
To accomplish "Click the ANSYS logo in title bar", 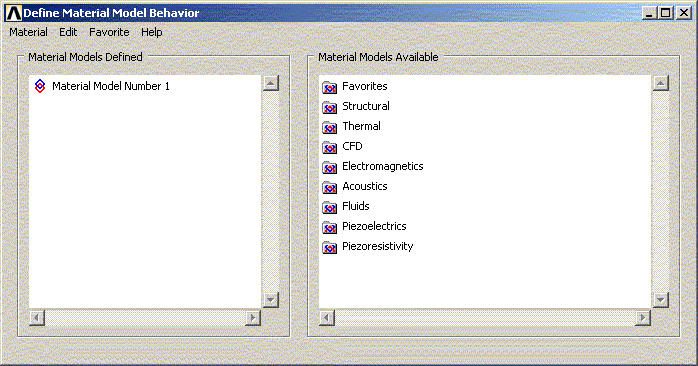I will coord(13,13).
